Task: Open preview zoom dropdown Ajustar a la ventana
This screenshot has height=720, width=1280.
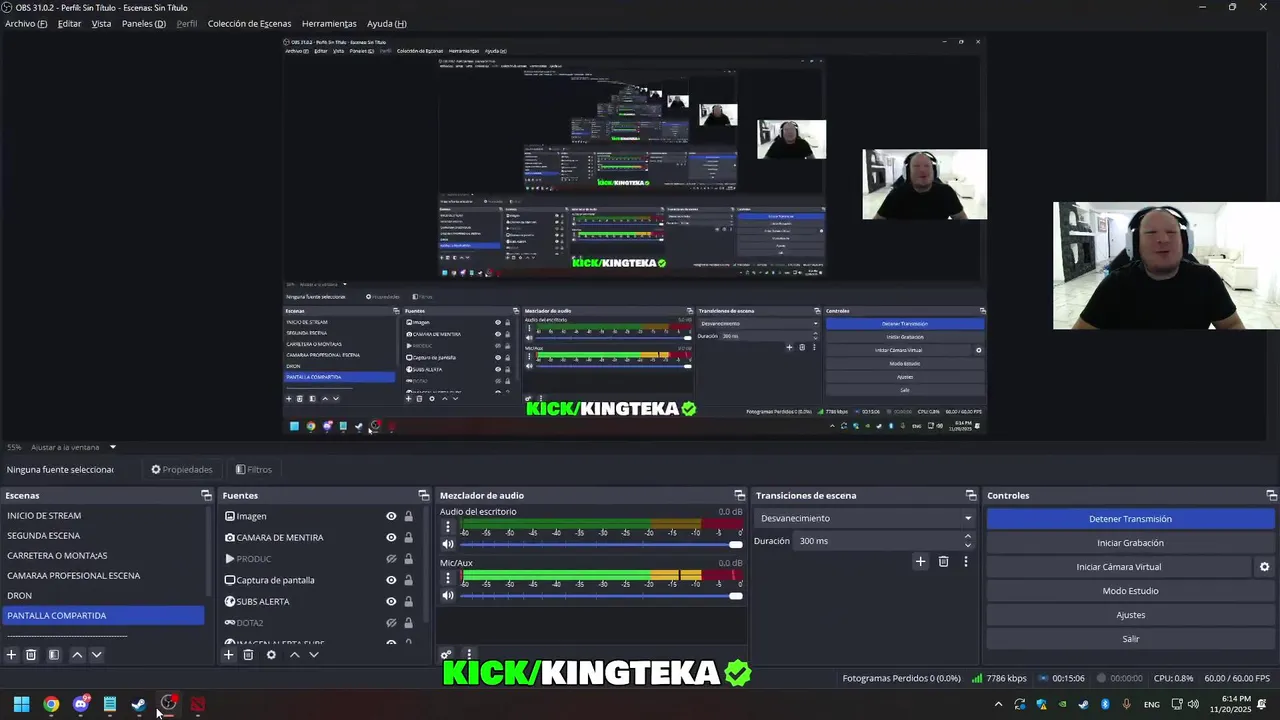Action: coord(112,447)
